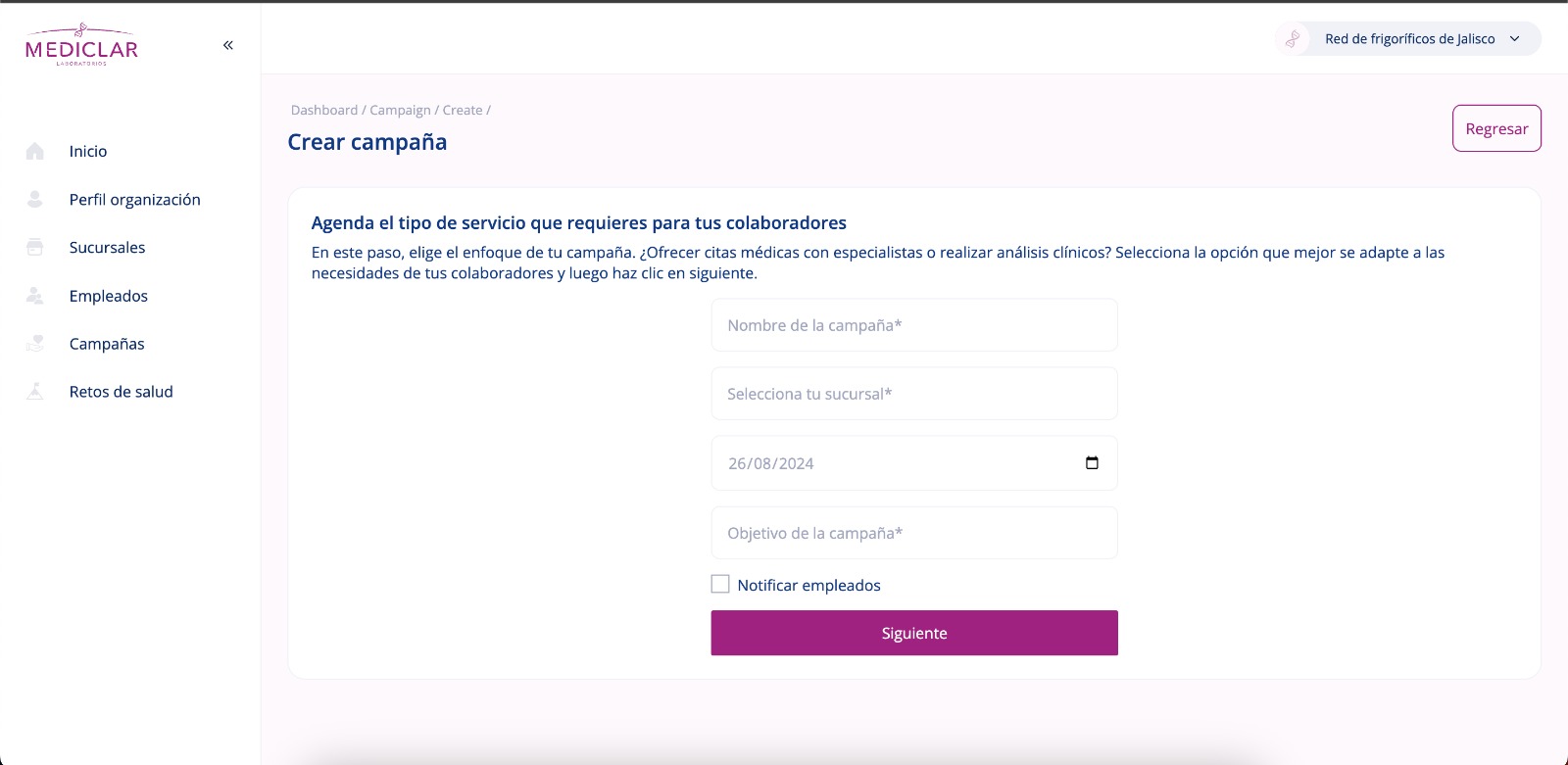Click the Campañas hand icon
The image size is (1568, 765).
[35, 344]
